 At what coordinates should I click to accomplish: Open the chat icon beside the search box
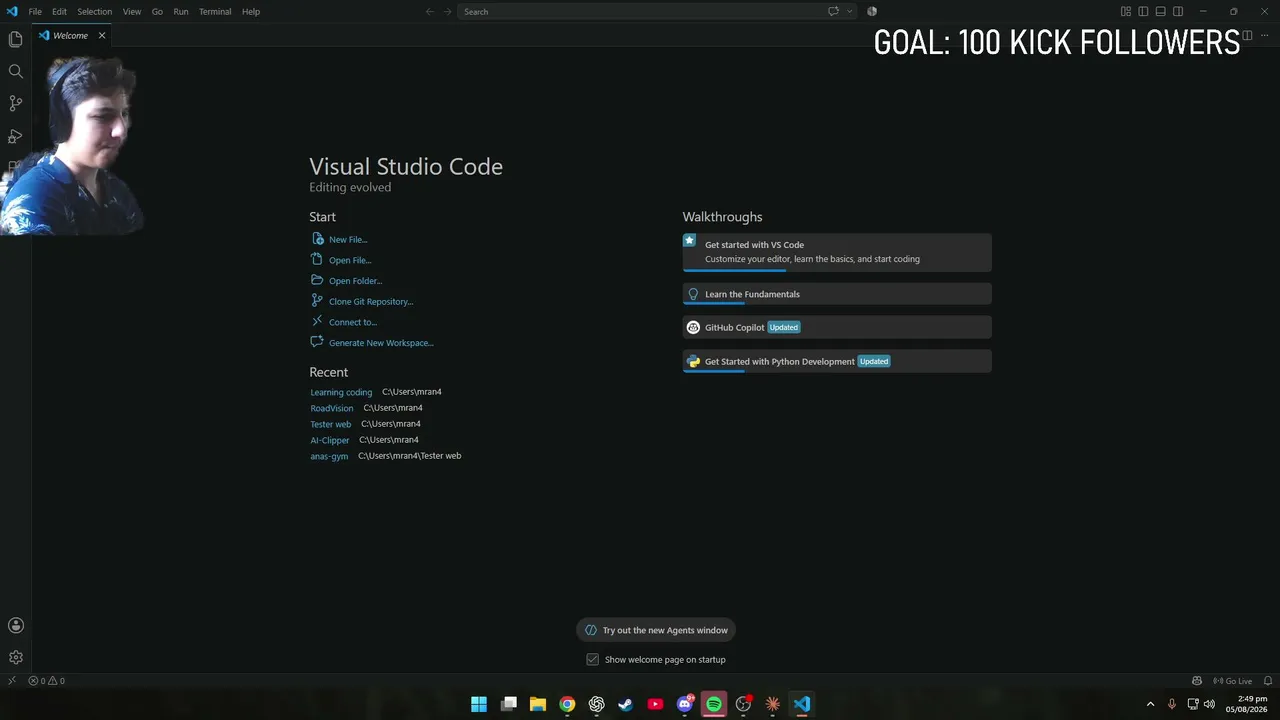(x=833, y=12)
